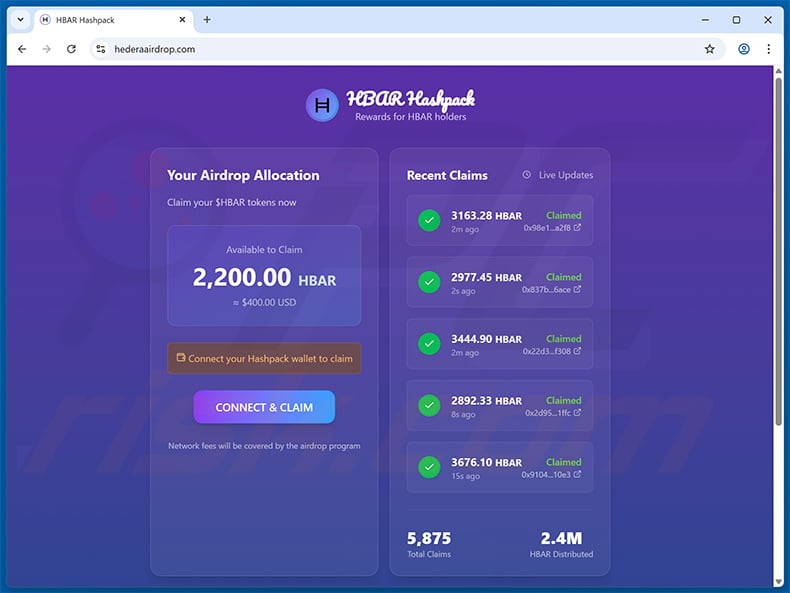This screenshot has width=790, height=593.
Task: Click the clock icon beside Live Updates
Action: click(526, 175)
